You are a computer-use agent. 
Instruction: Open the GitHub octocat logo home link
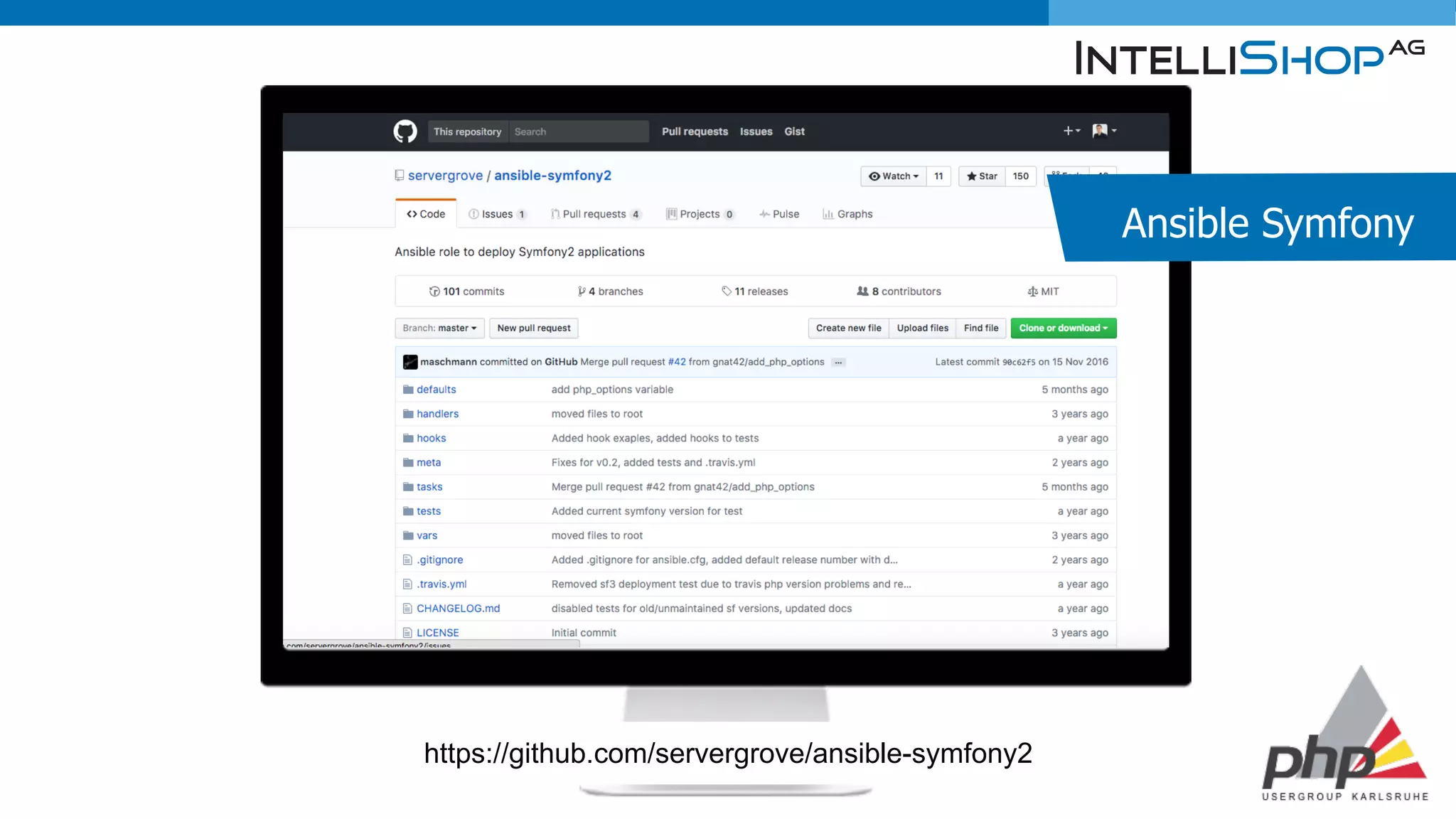[x=405, y=132]
